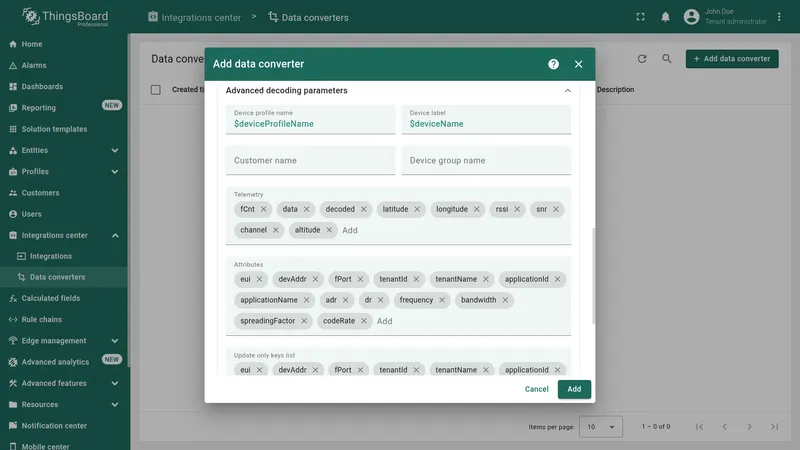
Task: Open Rule chains in sidebar
Action: (x=64, y=319)
